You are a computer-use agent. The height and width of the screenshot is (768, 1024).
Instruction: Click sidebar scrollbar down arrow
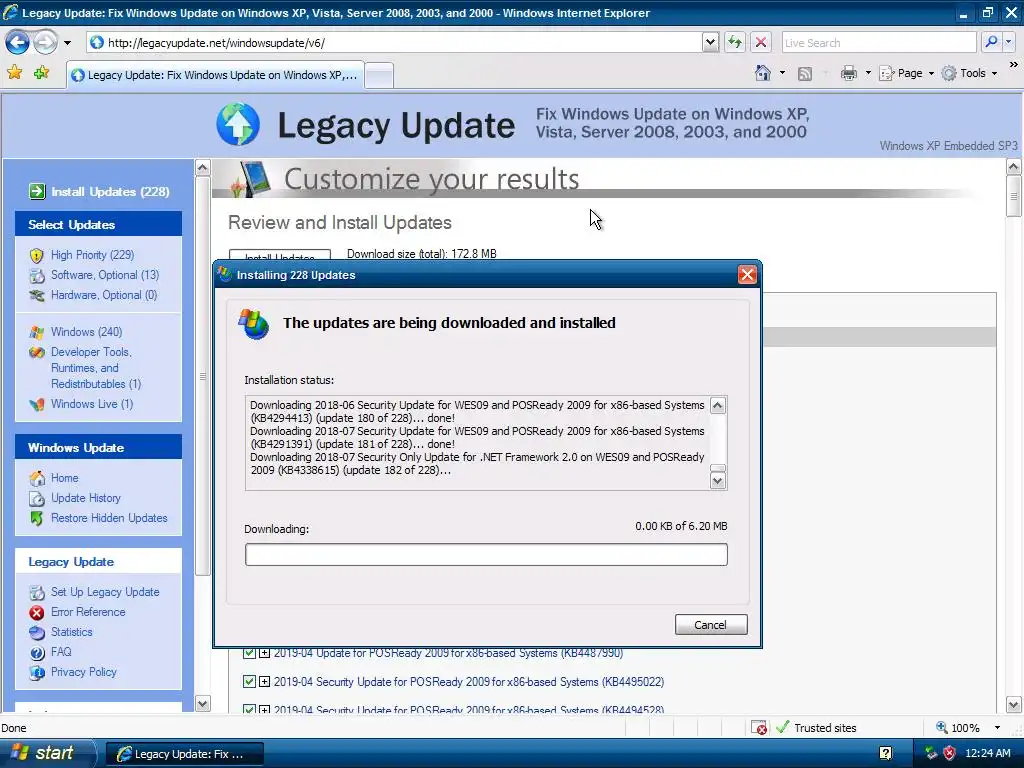tap(202, 703)
